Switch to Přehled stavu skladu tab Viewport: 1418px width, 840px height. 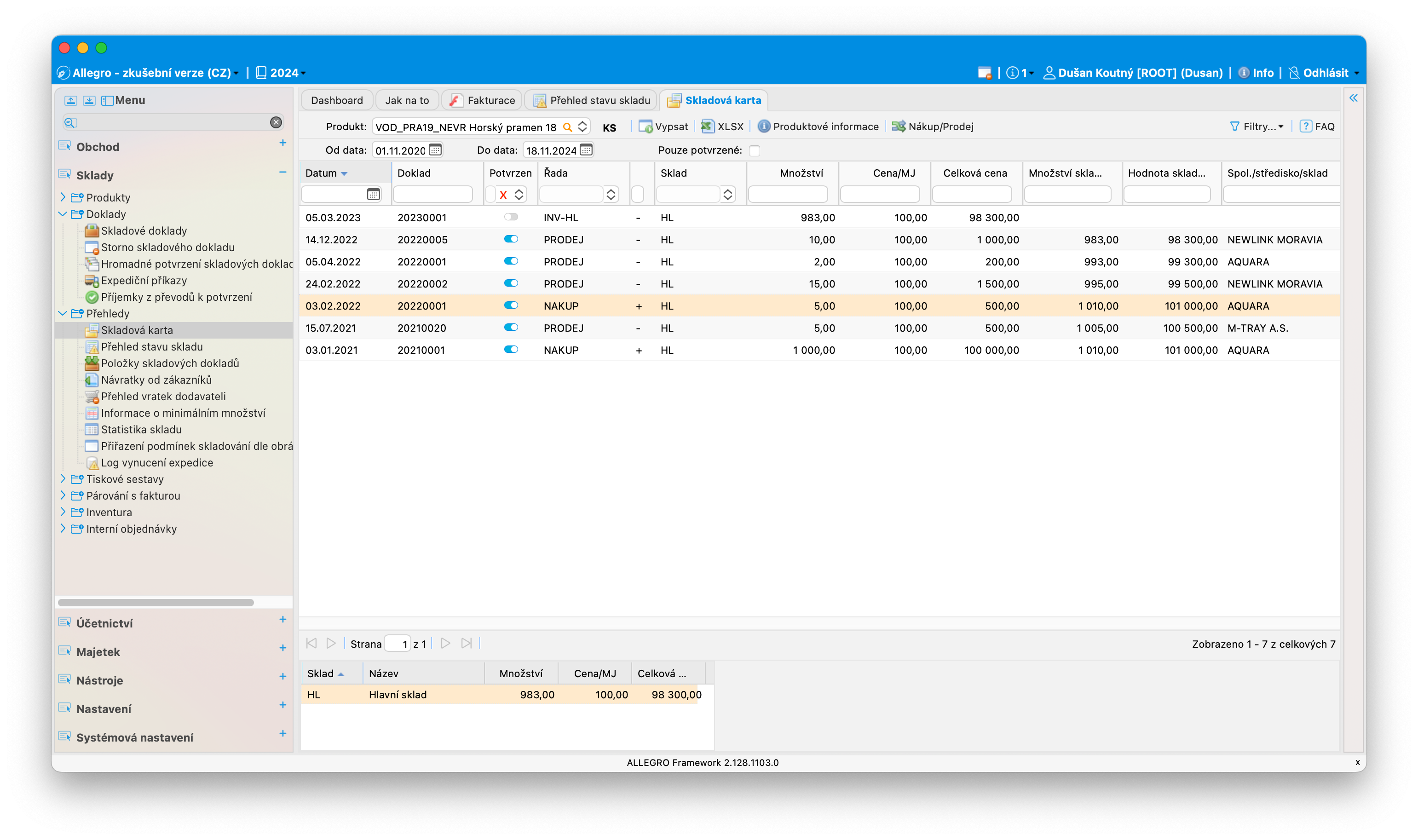click(x=592, y=100)
